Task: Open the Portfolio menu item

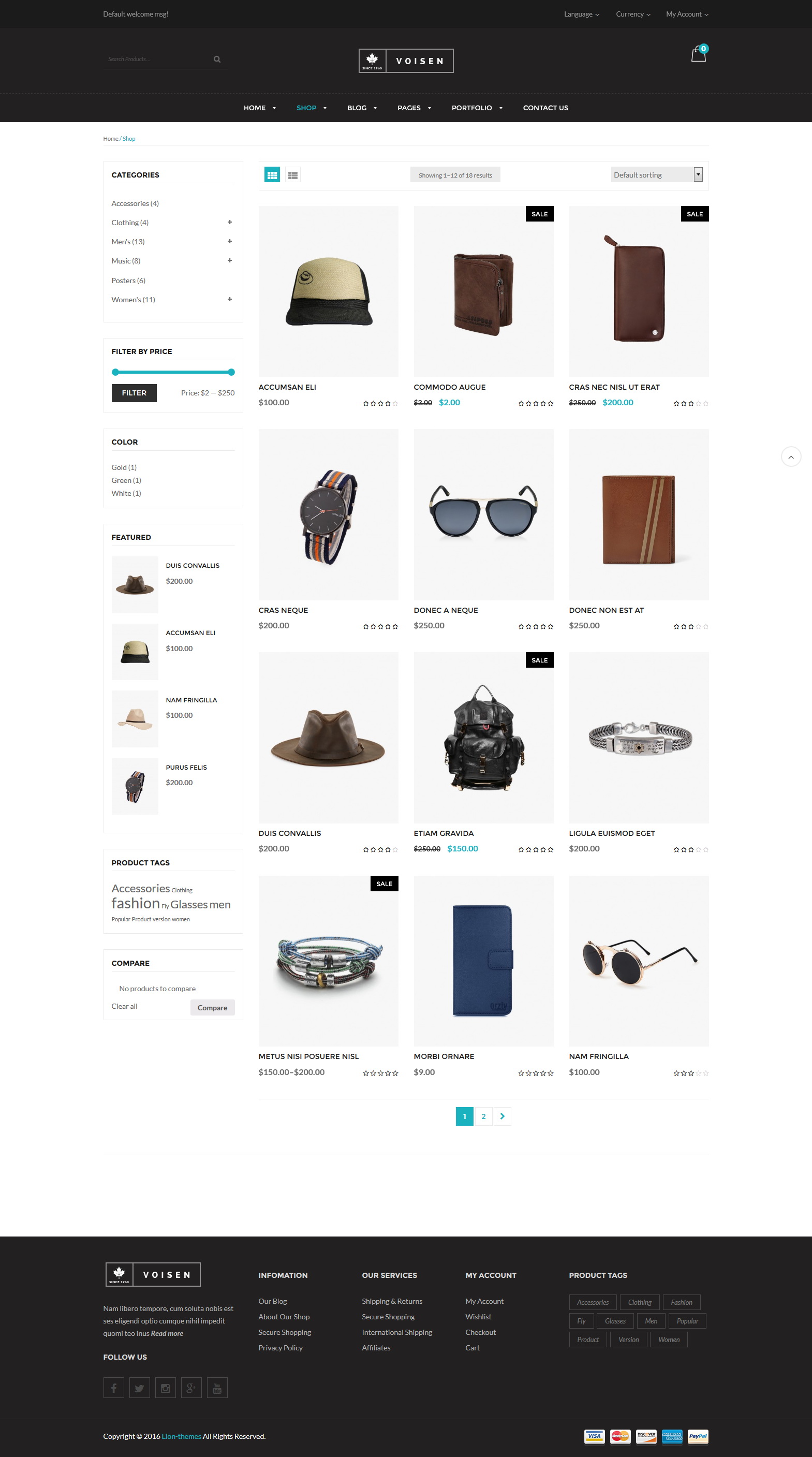Action: click(477, 108)
